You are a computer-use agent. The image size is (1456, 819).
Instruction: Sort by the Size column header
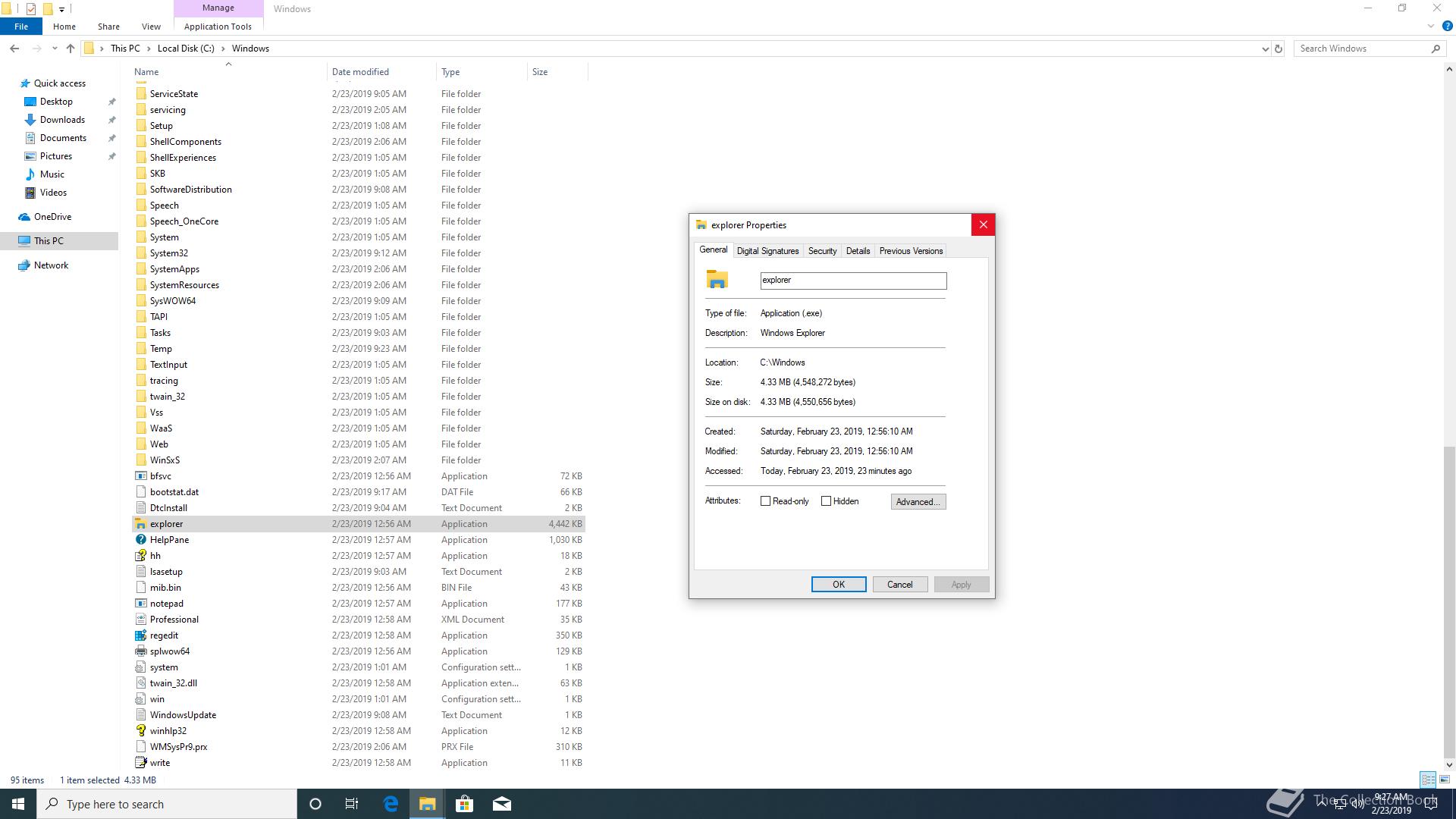click(557, 72)
